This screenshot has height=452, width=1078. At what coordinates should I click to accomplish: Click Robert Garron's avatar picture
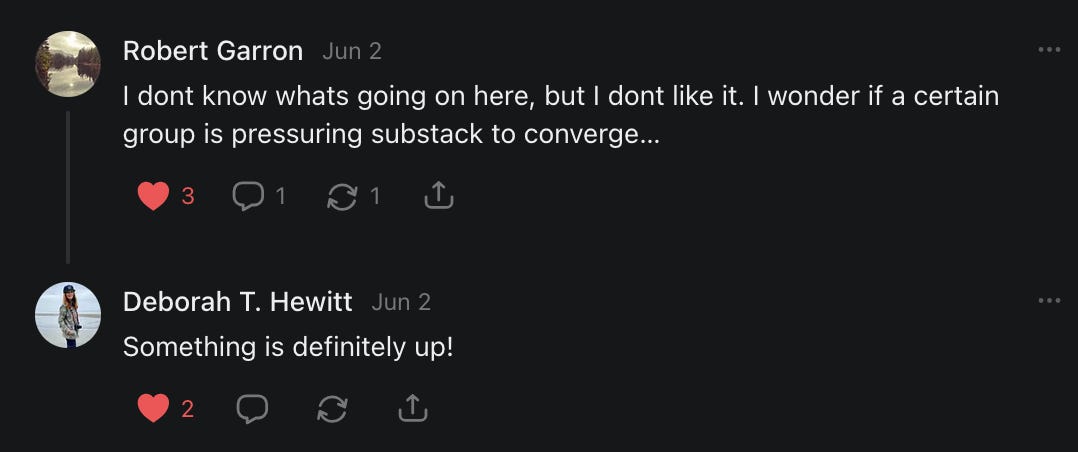tap(68, 64)
